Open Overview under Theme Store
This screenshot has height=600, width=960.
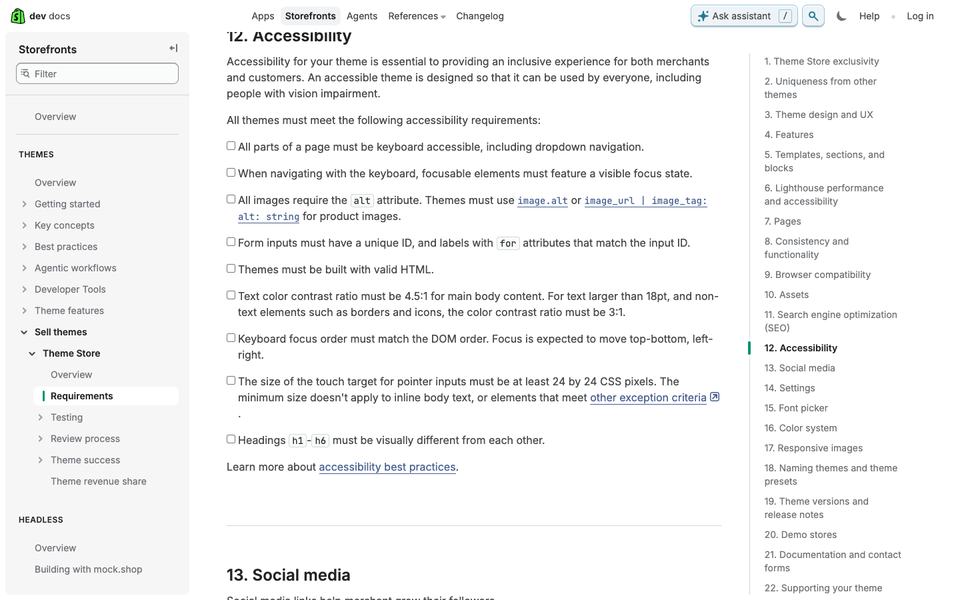pyautogui.click(x=71, y=375)
